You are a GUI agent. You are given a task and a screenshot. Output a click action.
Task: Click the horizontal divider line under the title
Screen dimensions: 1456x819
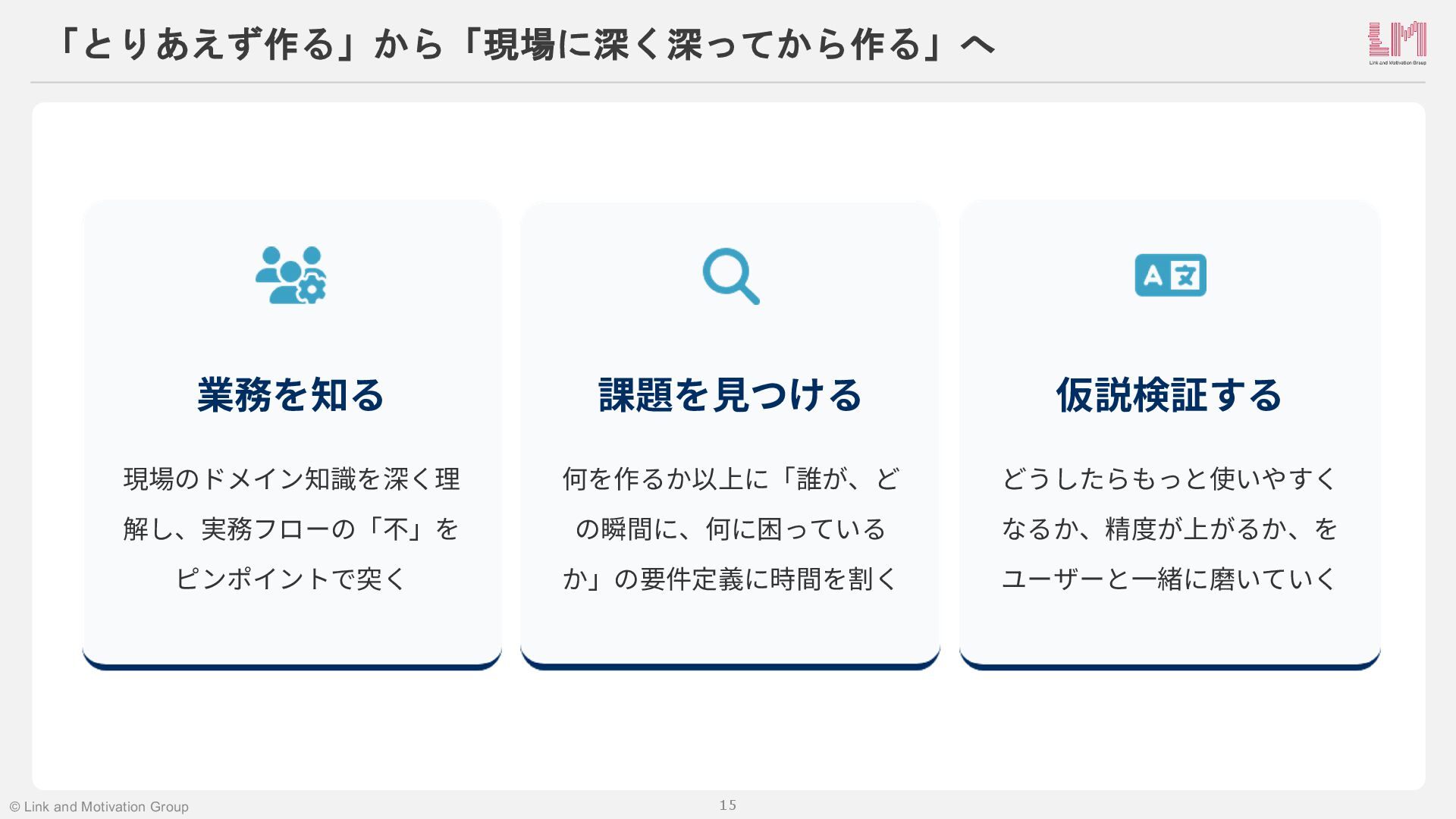click(728, 82)
